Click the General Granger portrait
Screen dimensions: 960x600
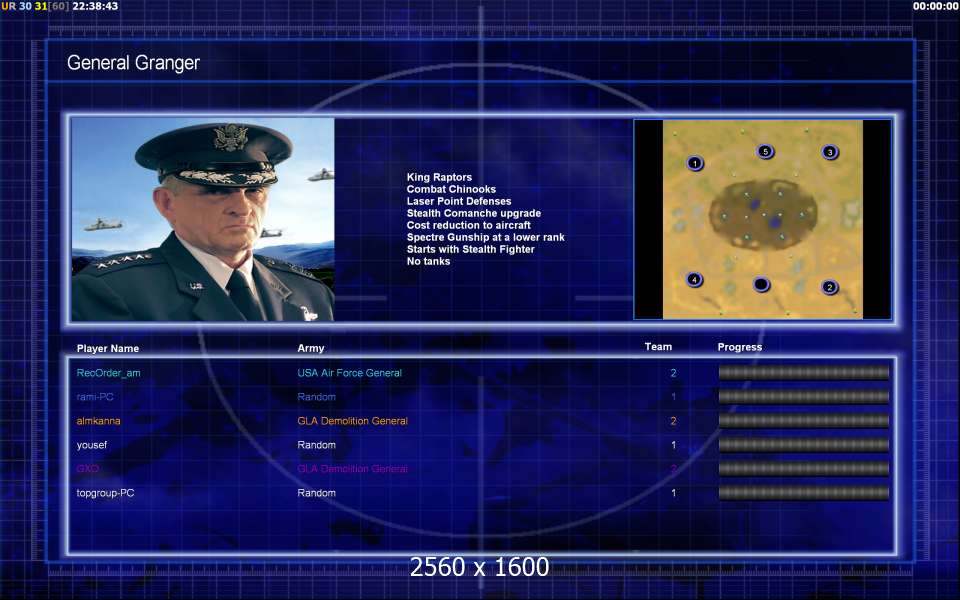[x=203, y=219]
